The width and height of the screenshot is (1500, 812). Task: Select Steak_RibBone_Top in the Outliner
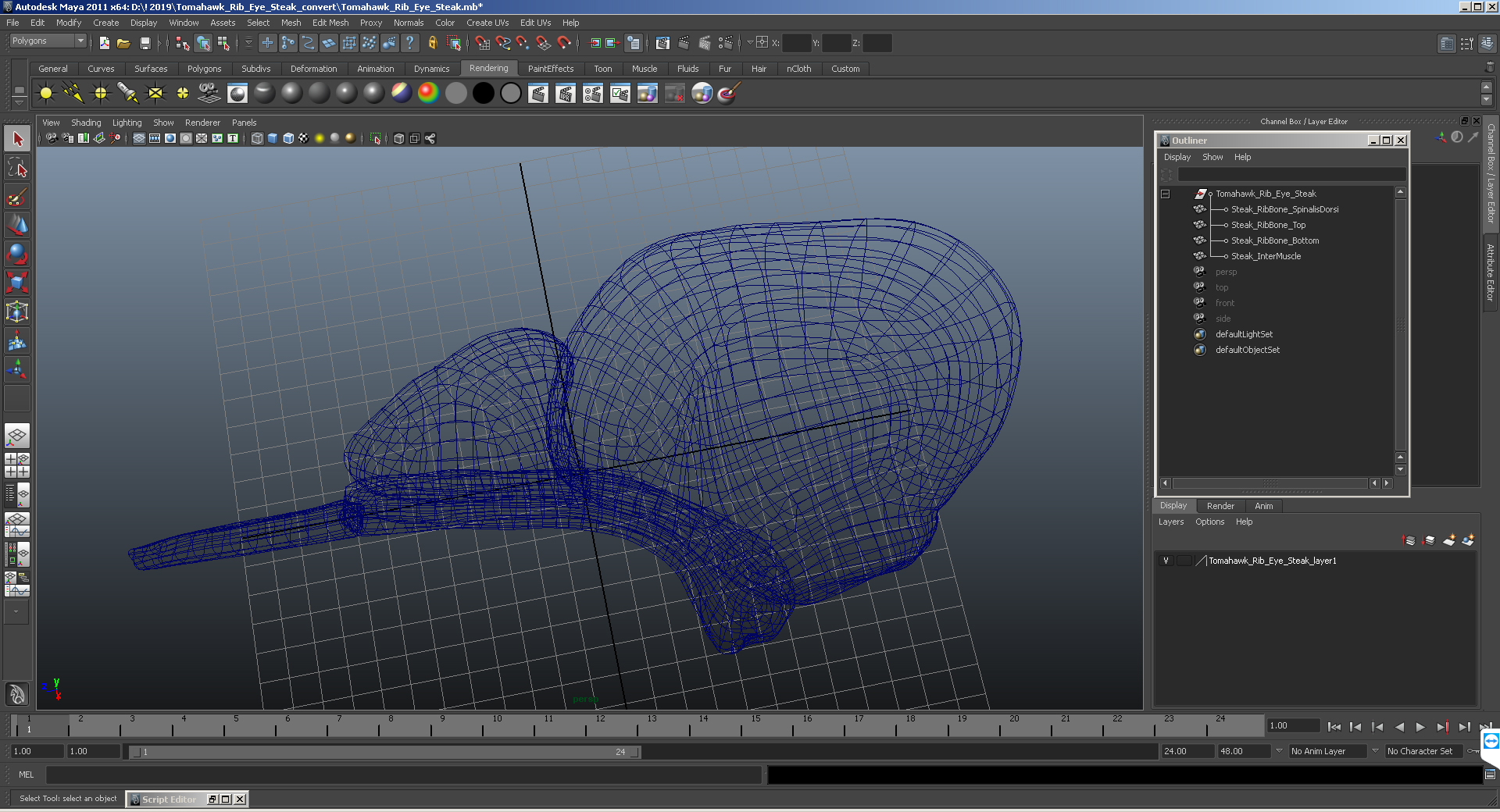coord(1268,225)
